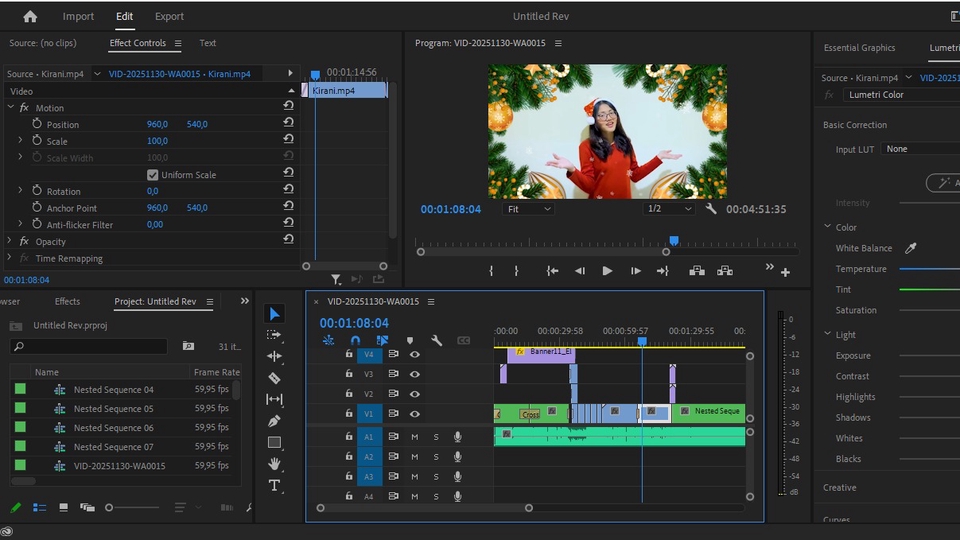
Task: Select the Hand tool
Action: pyautogui.click(x=275, y=464)
